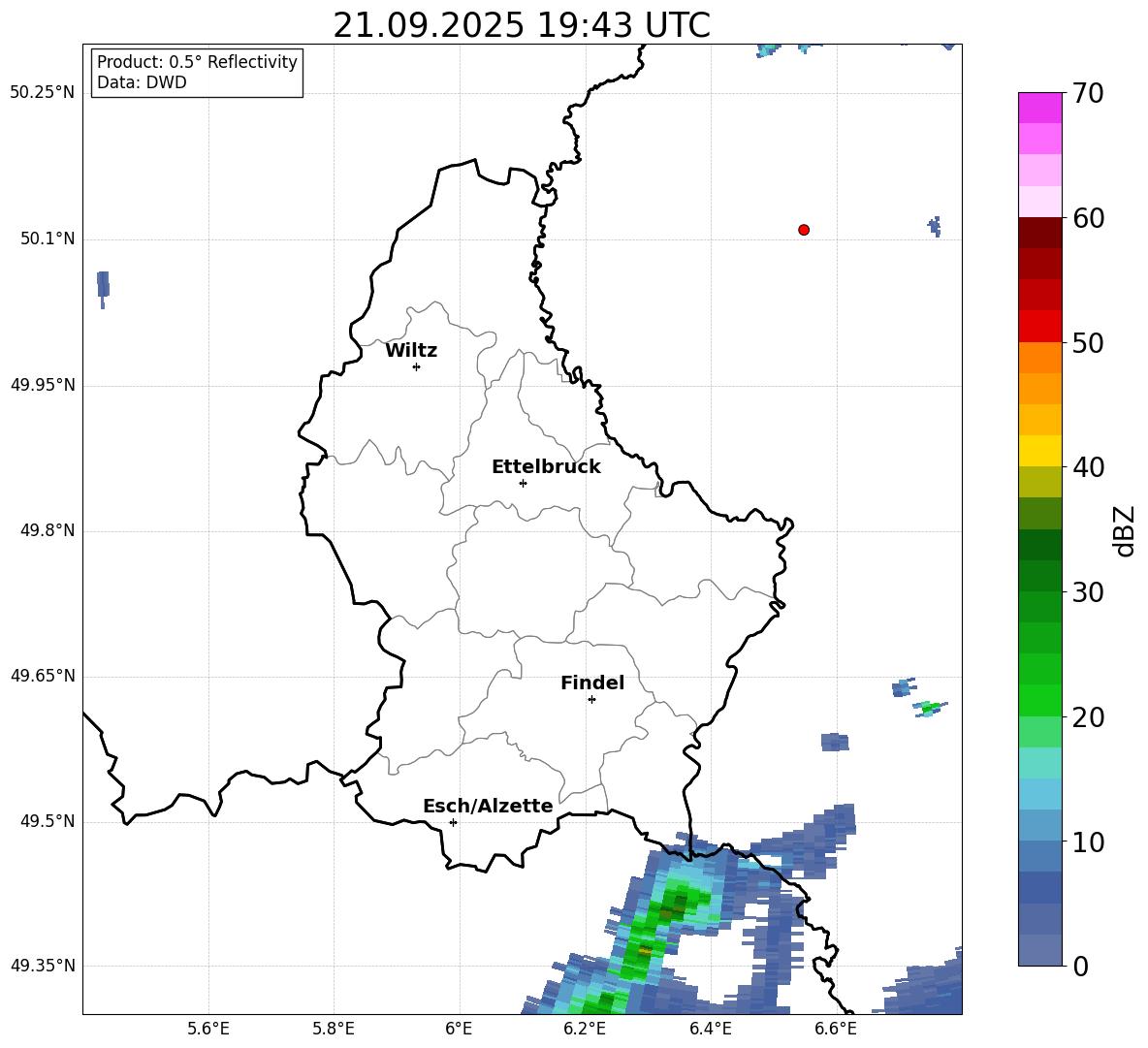Pick the topmost magenta colorbar segment near 70
The height and width of the screenshot is (1048, 1148).
point(1040,108)
